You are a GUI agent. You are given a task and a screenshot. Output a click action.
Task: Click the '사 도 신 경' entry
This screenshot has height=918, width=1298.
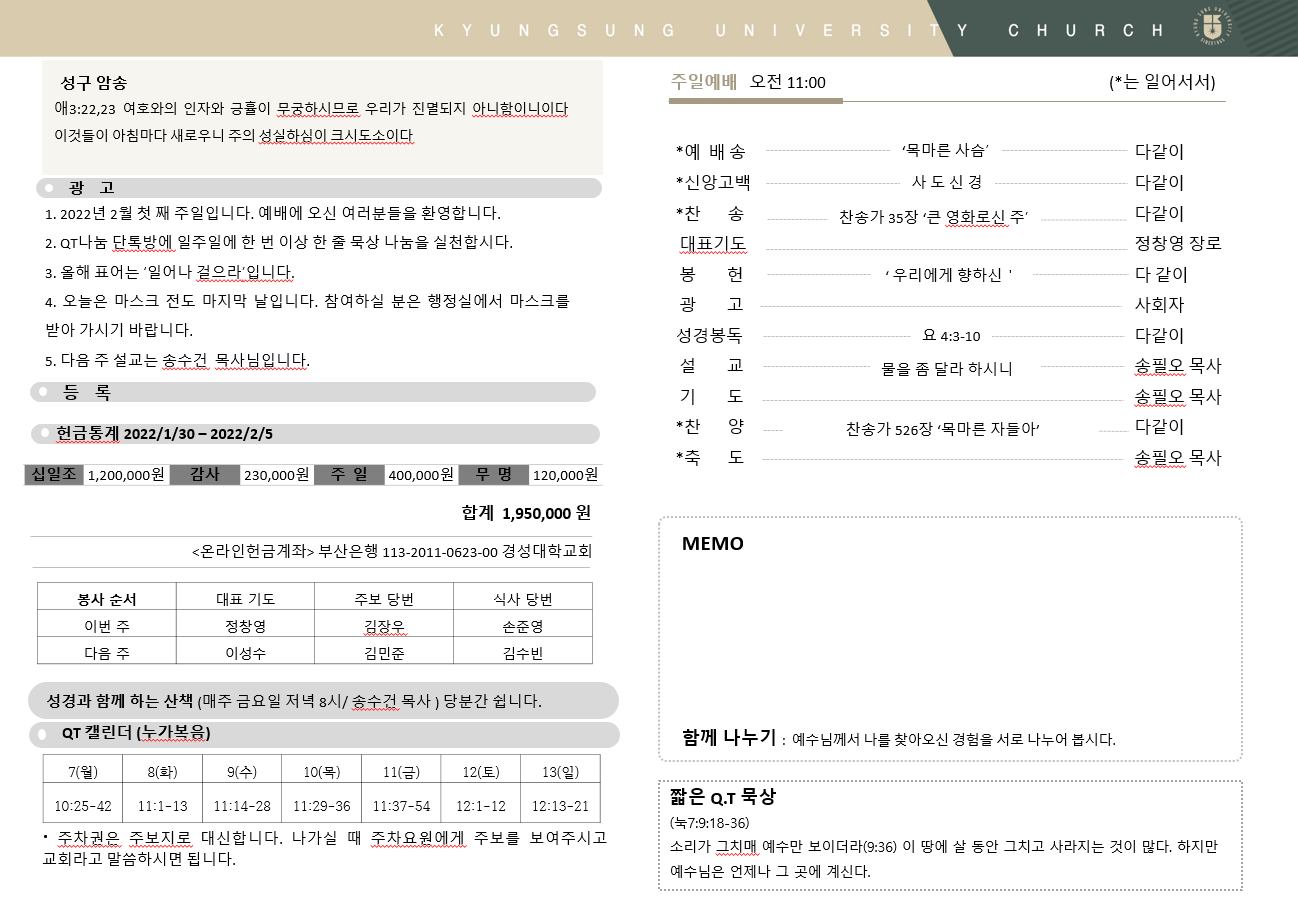(946, 182)
